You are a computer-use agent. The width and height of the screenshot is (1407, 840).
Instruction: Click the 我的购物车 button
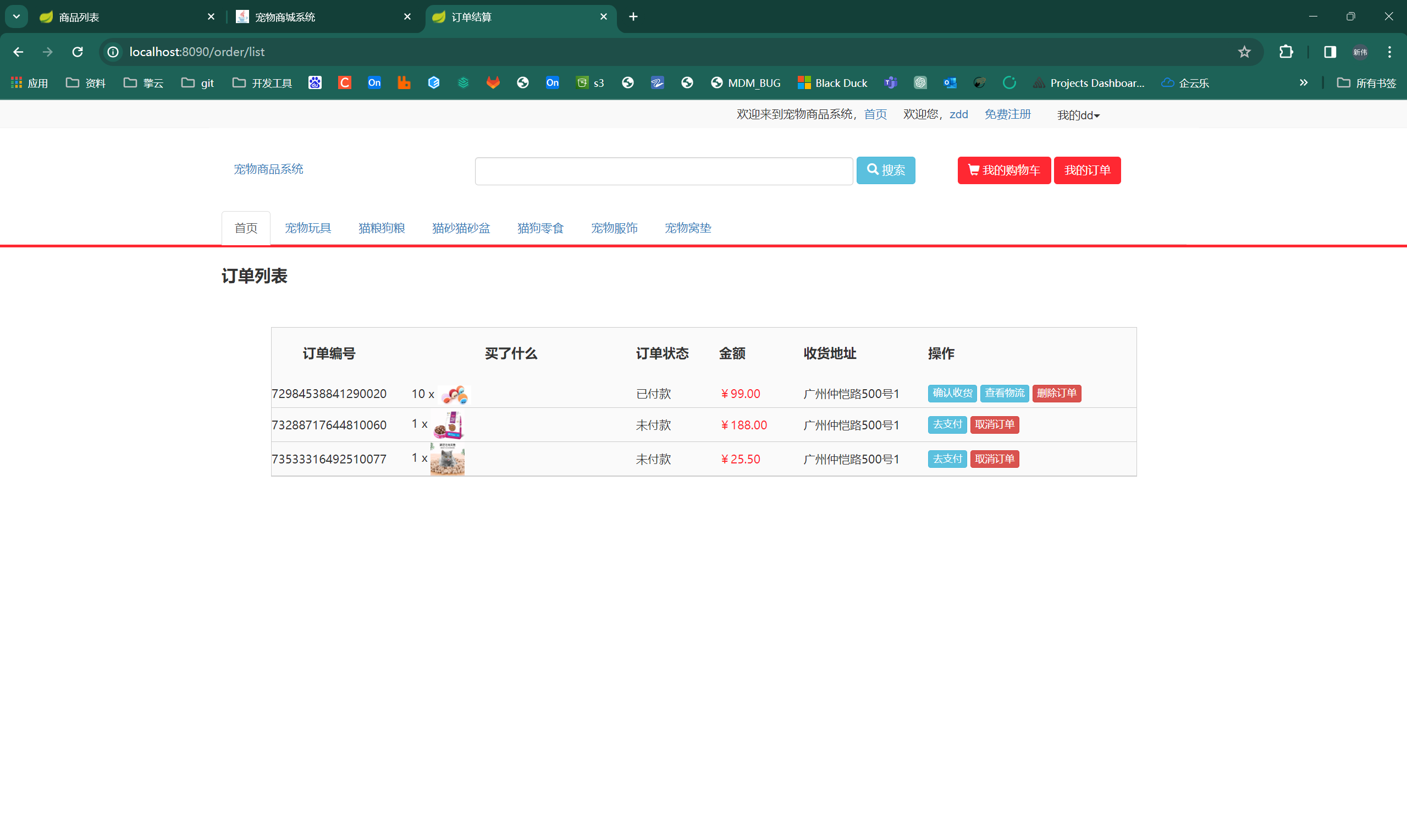click(x=1003, y=170)
